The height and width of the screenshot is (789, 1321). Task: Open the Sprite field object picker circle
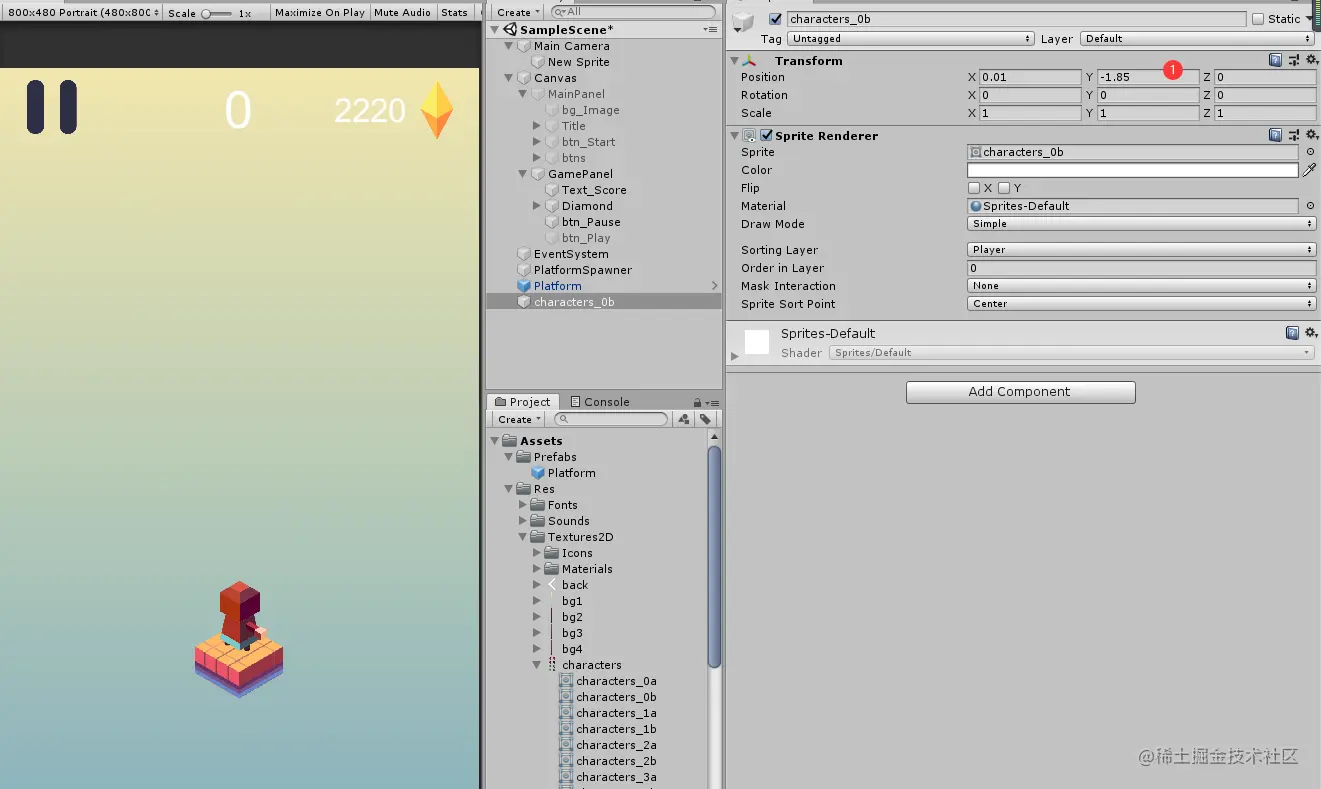click(x=1310, y=152)
